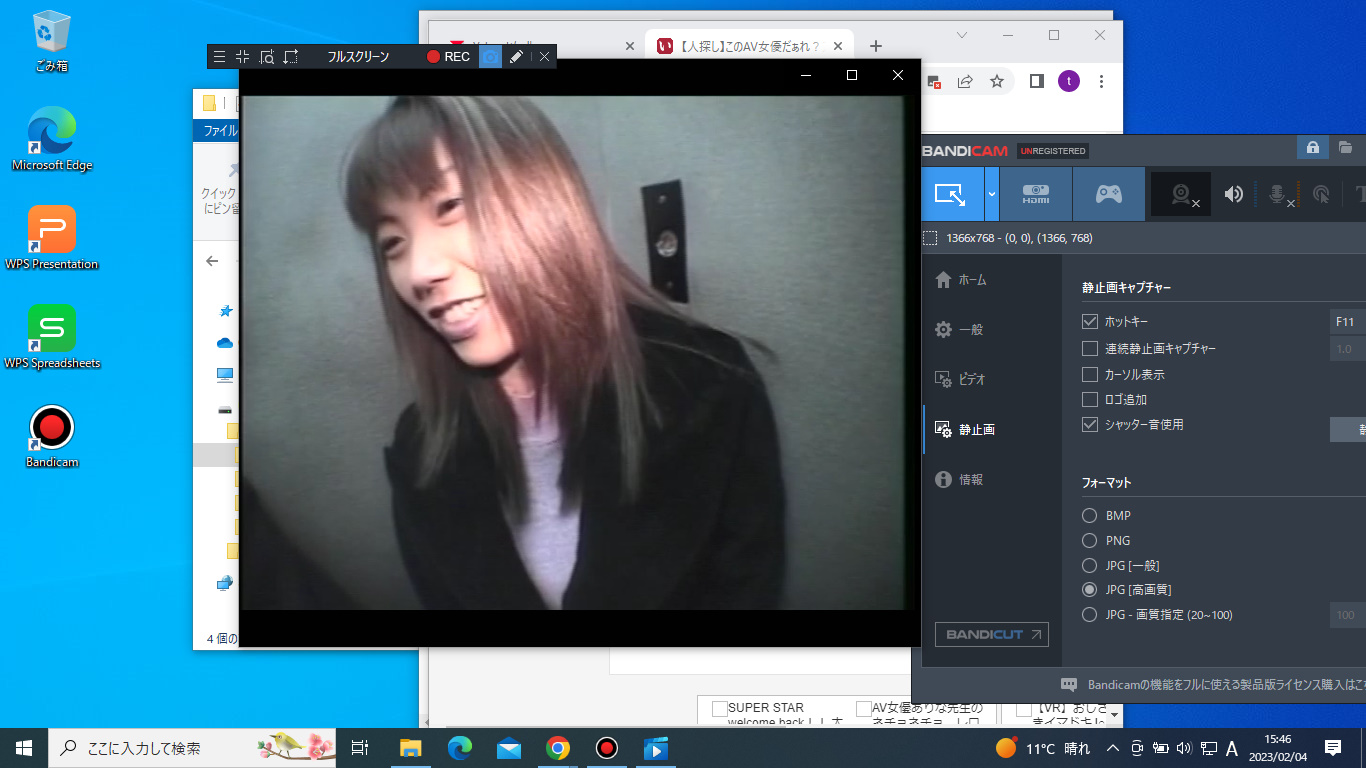Open Chrome tab search chevron
This screenshot has height=768, width=1366.
(962, 35)
